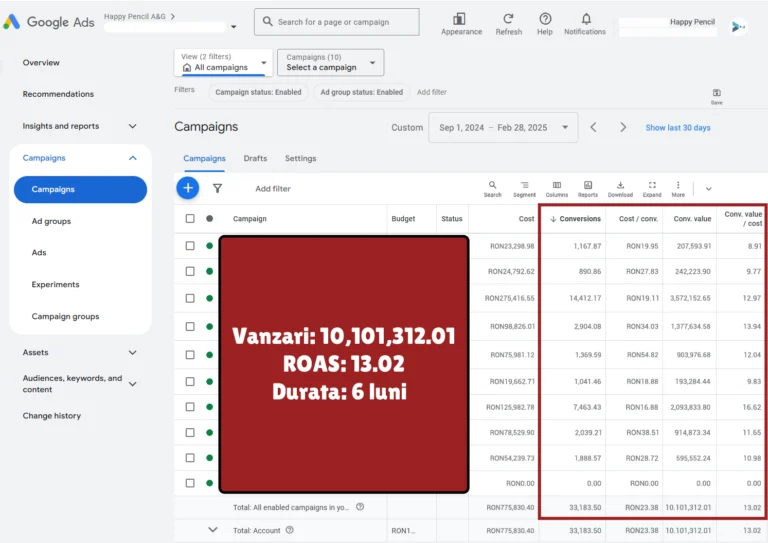
Task: Toggle the select-all checkbox in table header
Action: click(190, 219)
